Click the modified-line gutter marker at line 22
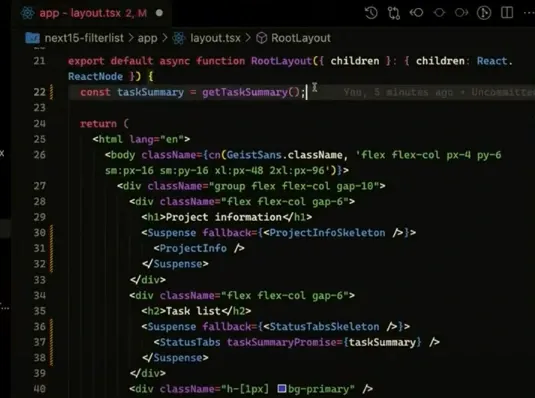 pyautogui.click(x=52, y=92)
